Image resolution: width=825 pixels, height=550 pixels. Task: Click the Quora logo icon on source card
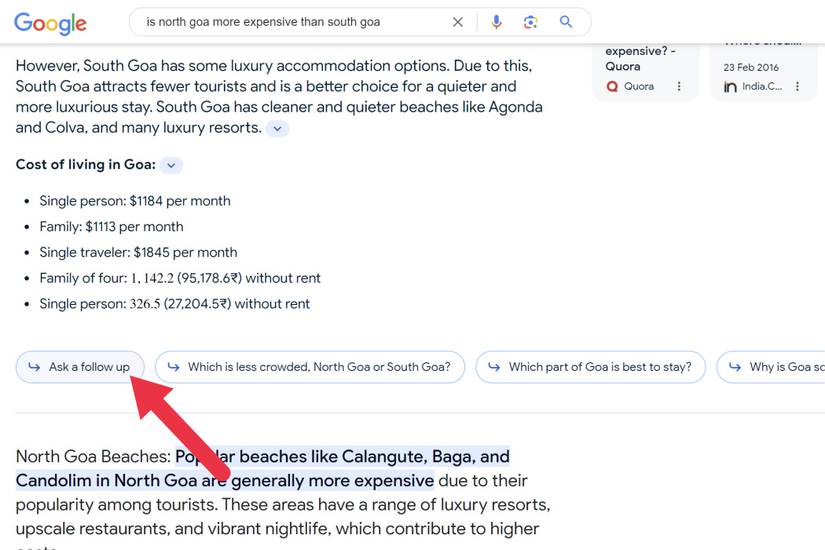coord(612,86)
